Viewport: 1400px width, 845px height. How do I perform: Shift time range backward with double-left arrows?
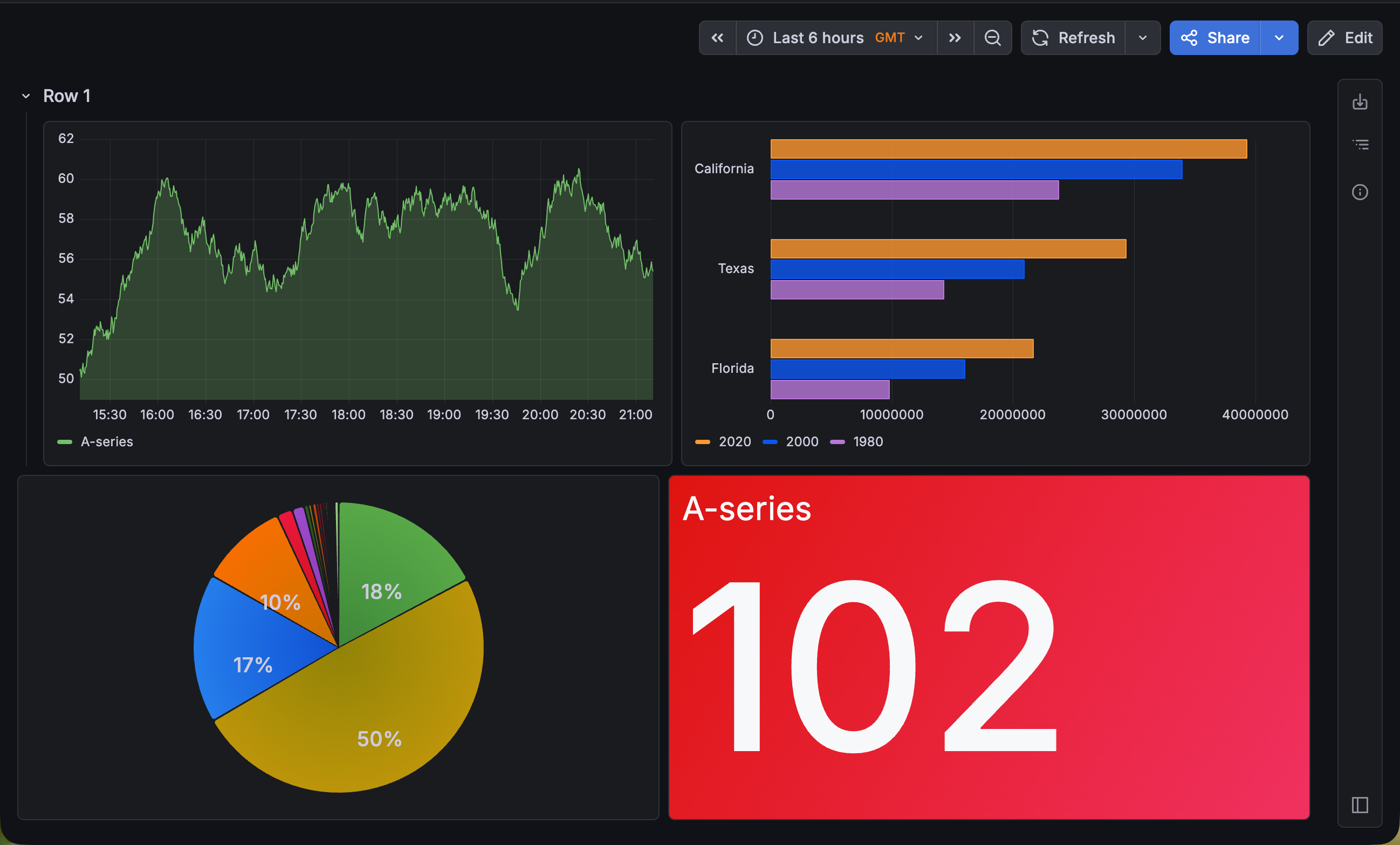(x=717, y=38)
